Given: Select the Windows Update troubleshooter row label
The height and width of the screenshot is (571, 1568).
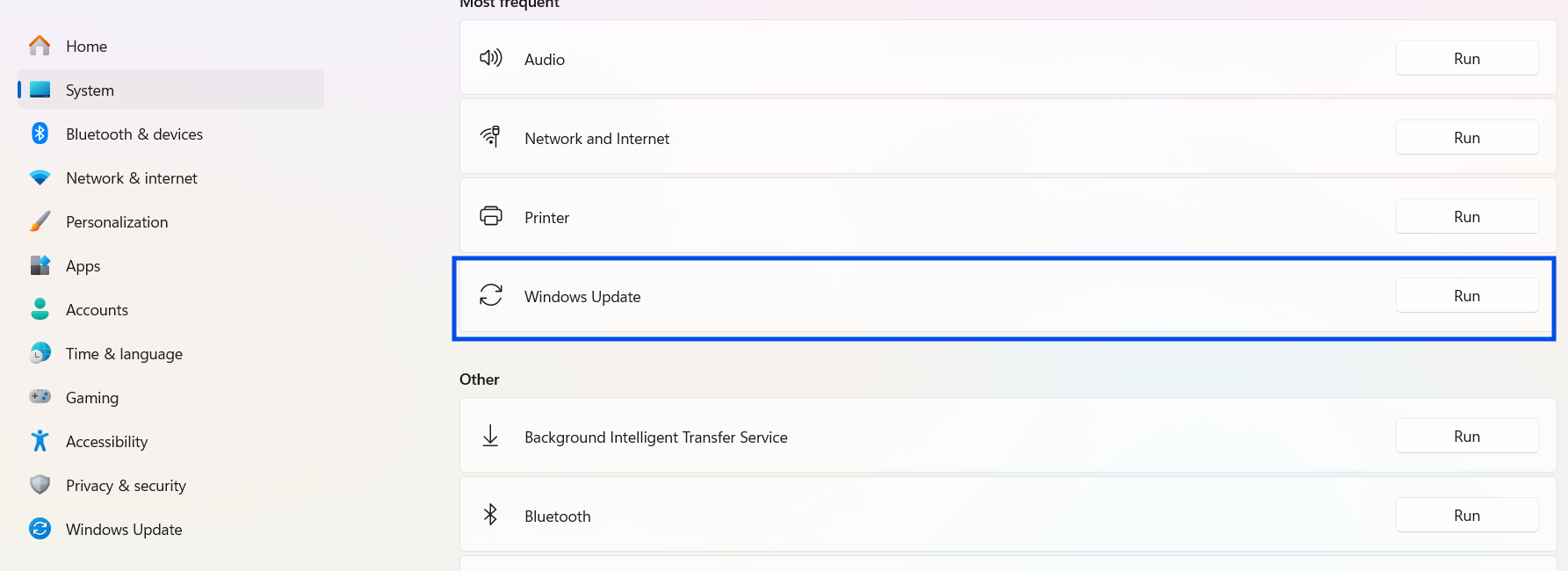Looking at the screenshot, I should pyautogui.click(x=582, y=297).
